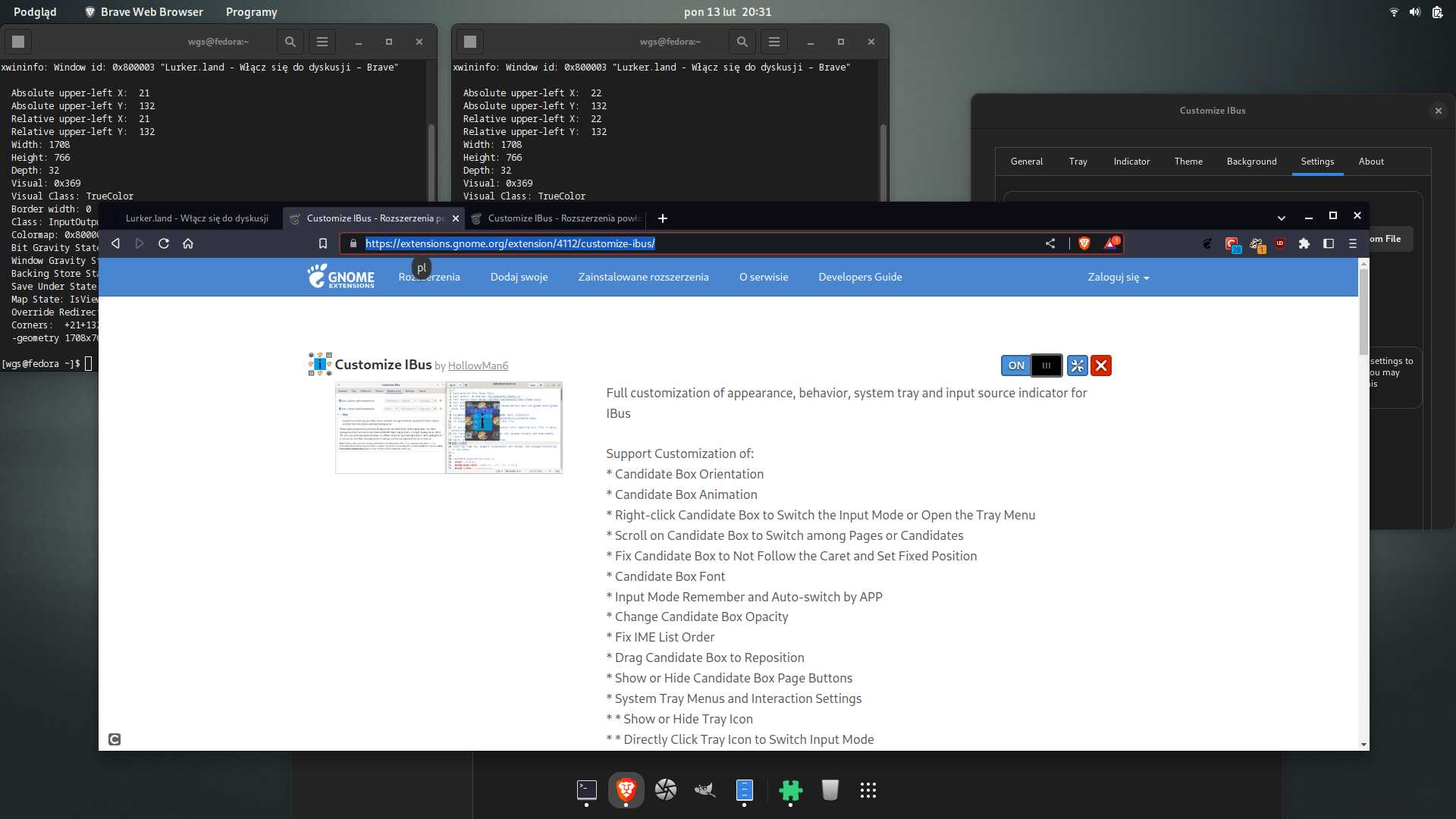Screen dimensions: 1456x819
Task: View site info via the padlock icon
Action: (x=353, y=243)
